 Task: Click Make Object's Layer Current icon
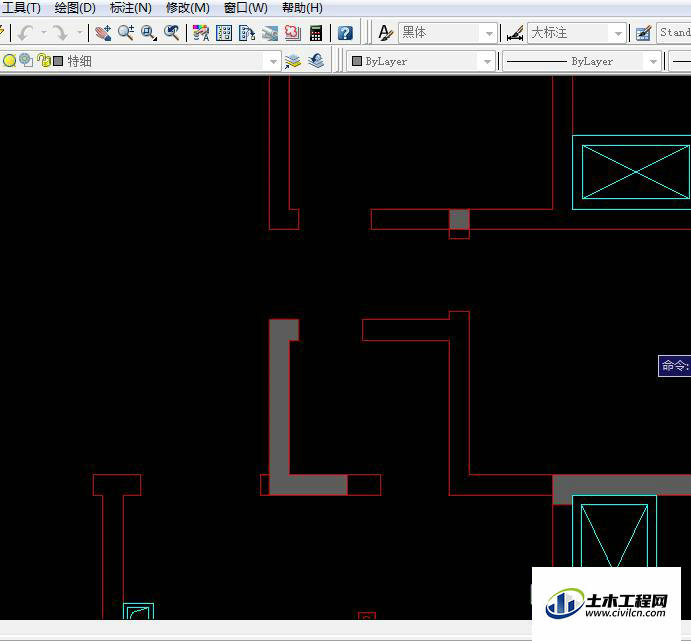click(293, 61)
